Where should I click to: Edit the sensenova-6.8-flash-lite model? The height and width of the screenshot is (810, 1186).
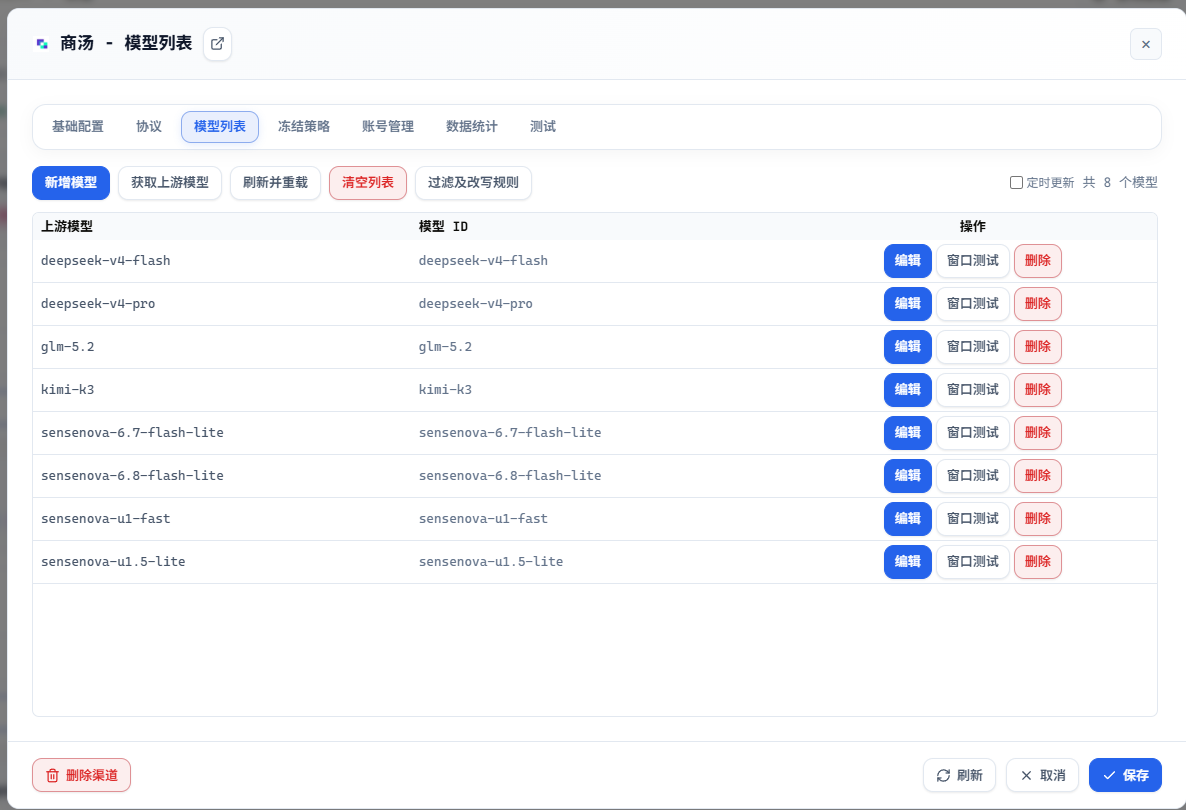pos(907,476)
